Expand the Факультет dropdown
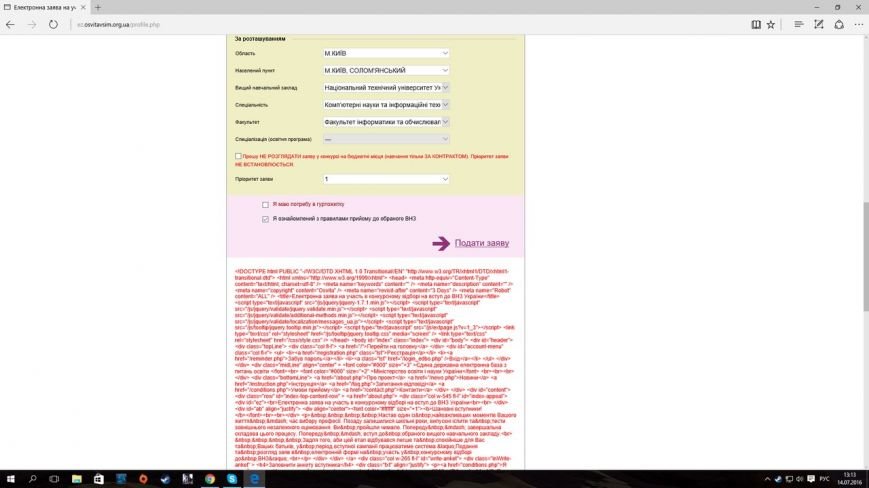The image size is (869, 488). coord(386,122)
